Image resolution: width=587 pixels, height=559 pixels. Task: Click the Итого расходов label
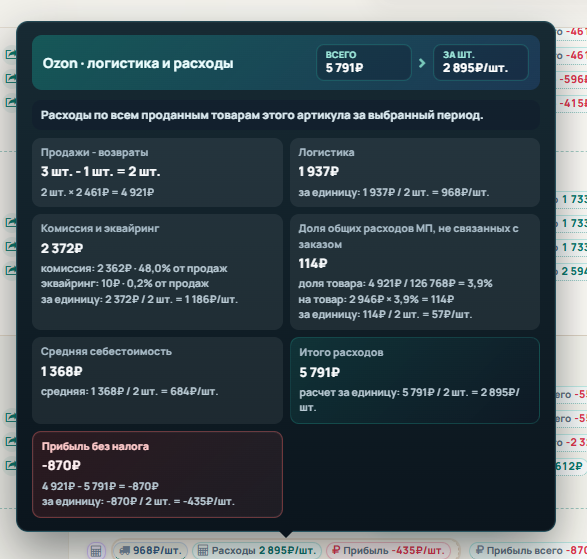(x=341, y=352)
